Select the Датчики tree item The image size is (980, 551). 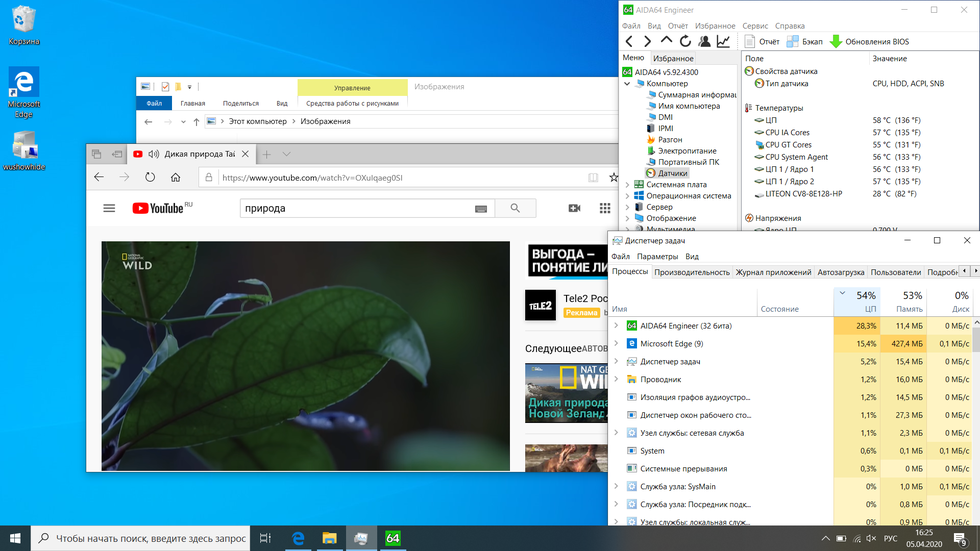click(x=667, y=174)
